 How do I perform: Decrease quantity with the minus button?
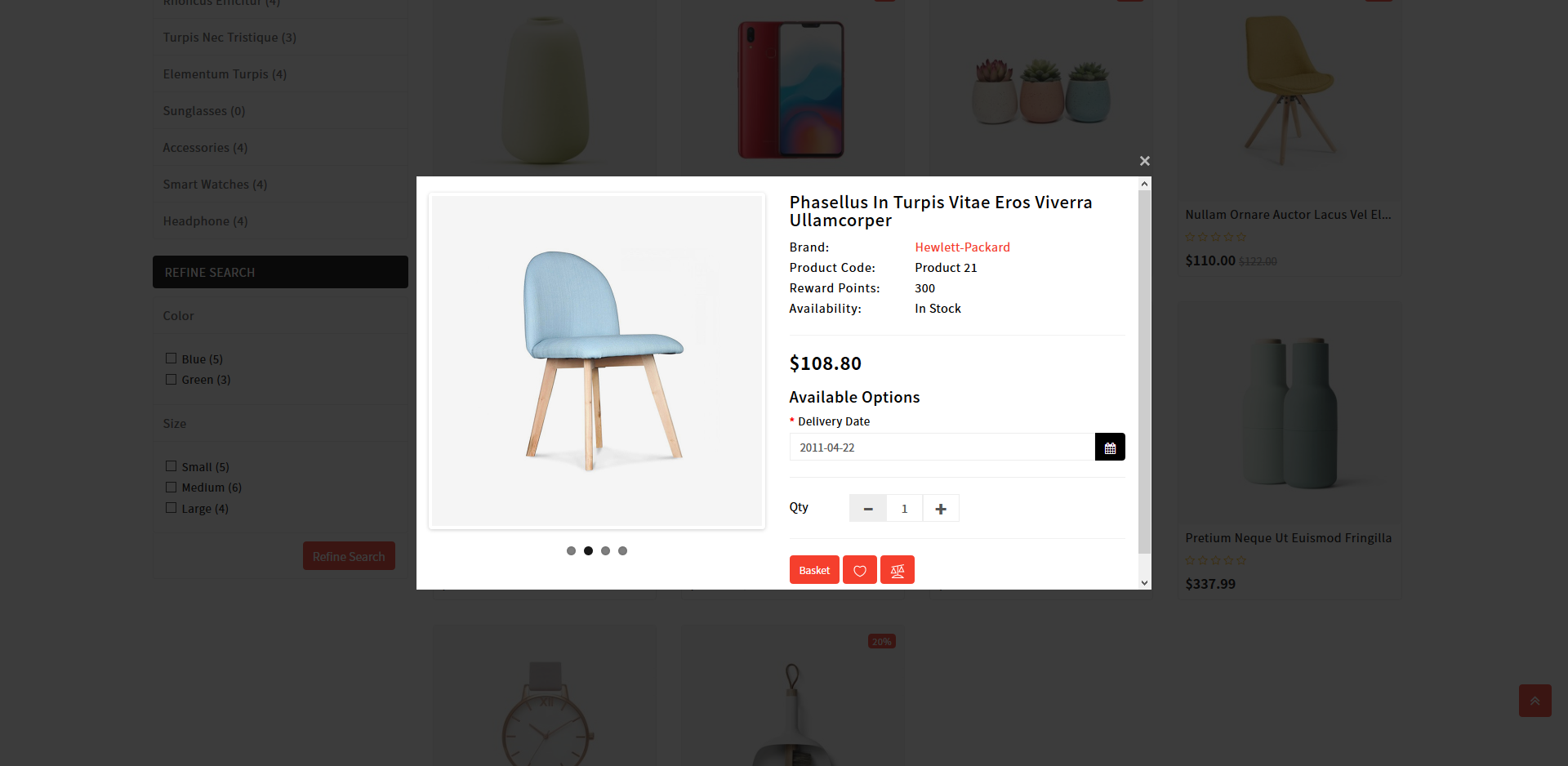(868, 508)
